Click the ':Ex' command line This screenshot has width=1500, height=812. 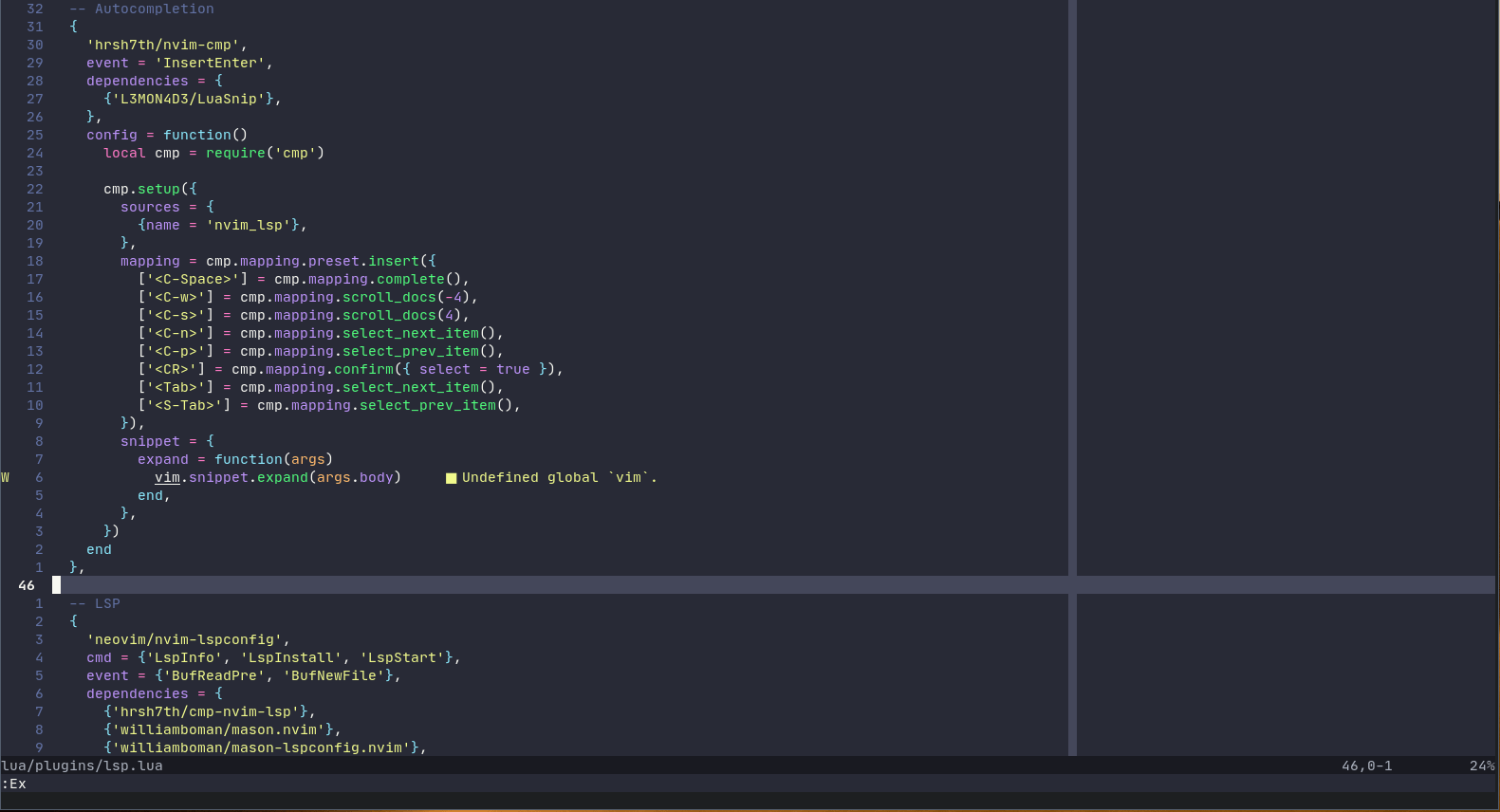13,784
